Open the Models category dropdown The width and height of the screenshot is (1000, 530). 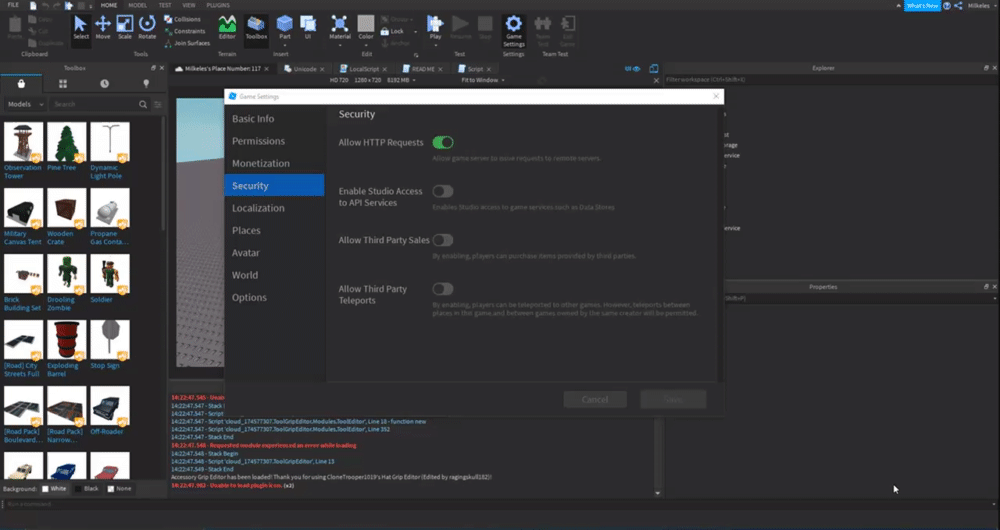click(x=25, y=104)
